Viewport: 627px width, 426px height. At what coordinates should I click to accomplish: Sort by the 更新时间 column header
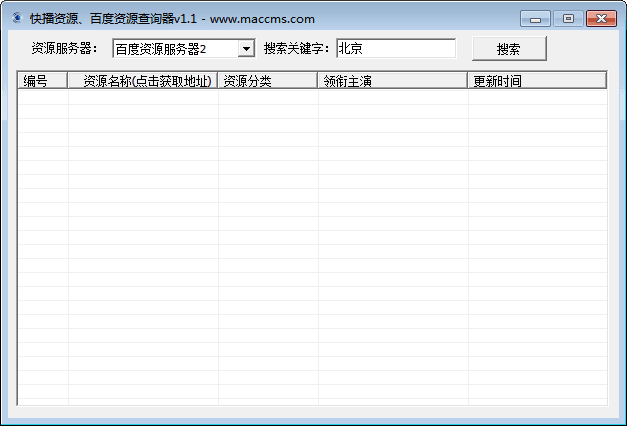click(x=536, y=81)
